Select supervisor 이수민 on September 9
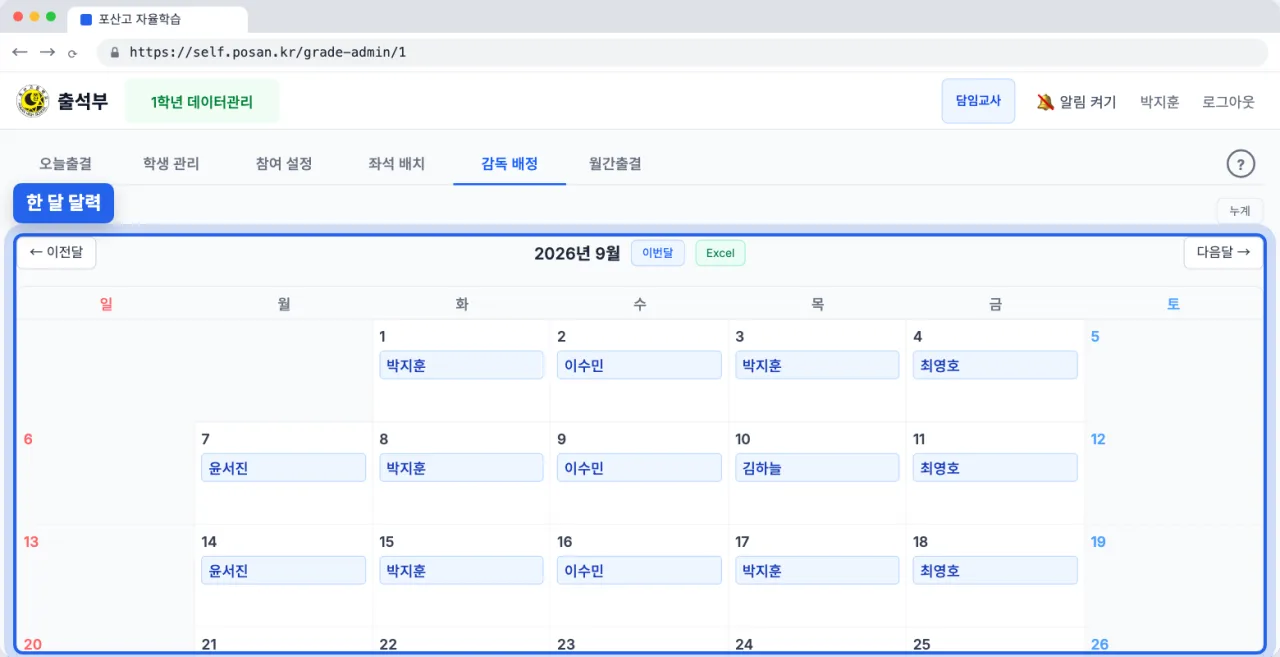1280x657 pixels. pos(639,468)
